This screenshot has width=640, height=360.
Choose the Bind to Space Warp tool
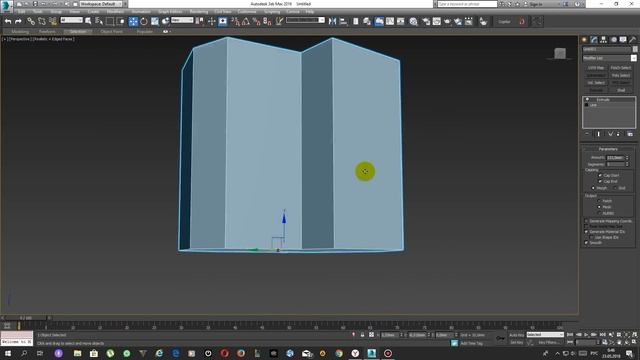(x=53, y=21)
